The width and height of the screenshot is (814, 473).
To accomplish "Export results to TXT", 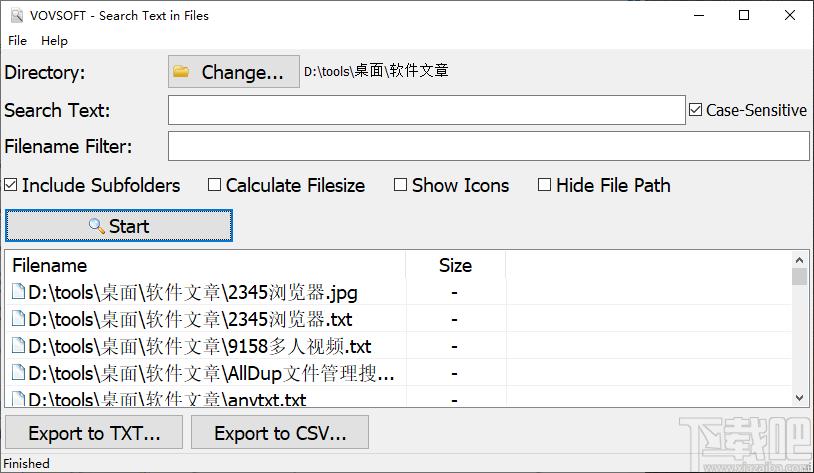I will 94,432.
